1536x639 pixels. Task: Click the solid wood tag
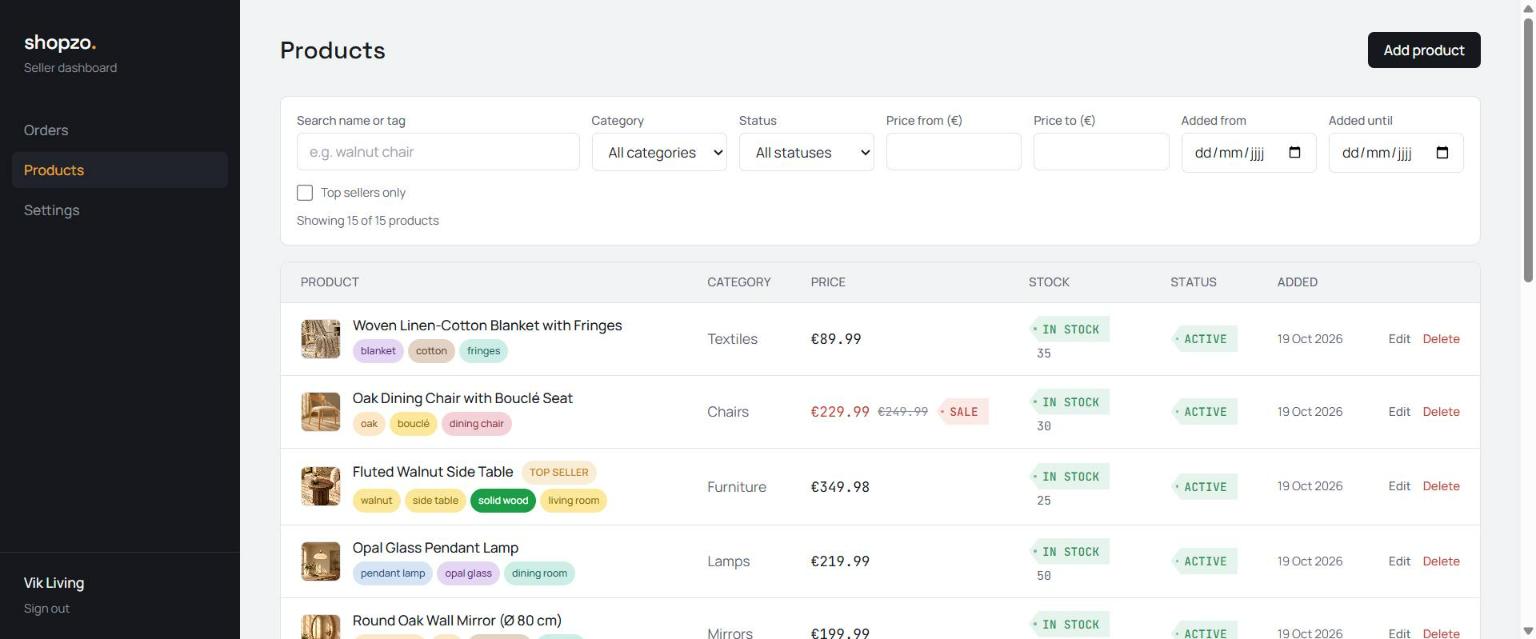[503, 501]
